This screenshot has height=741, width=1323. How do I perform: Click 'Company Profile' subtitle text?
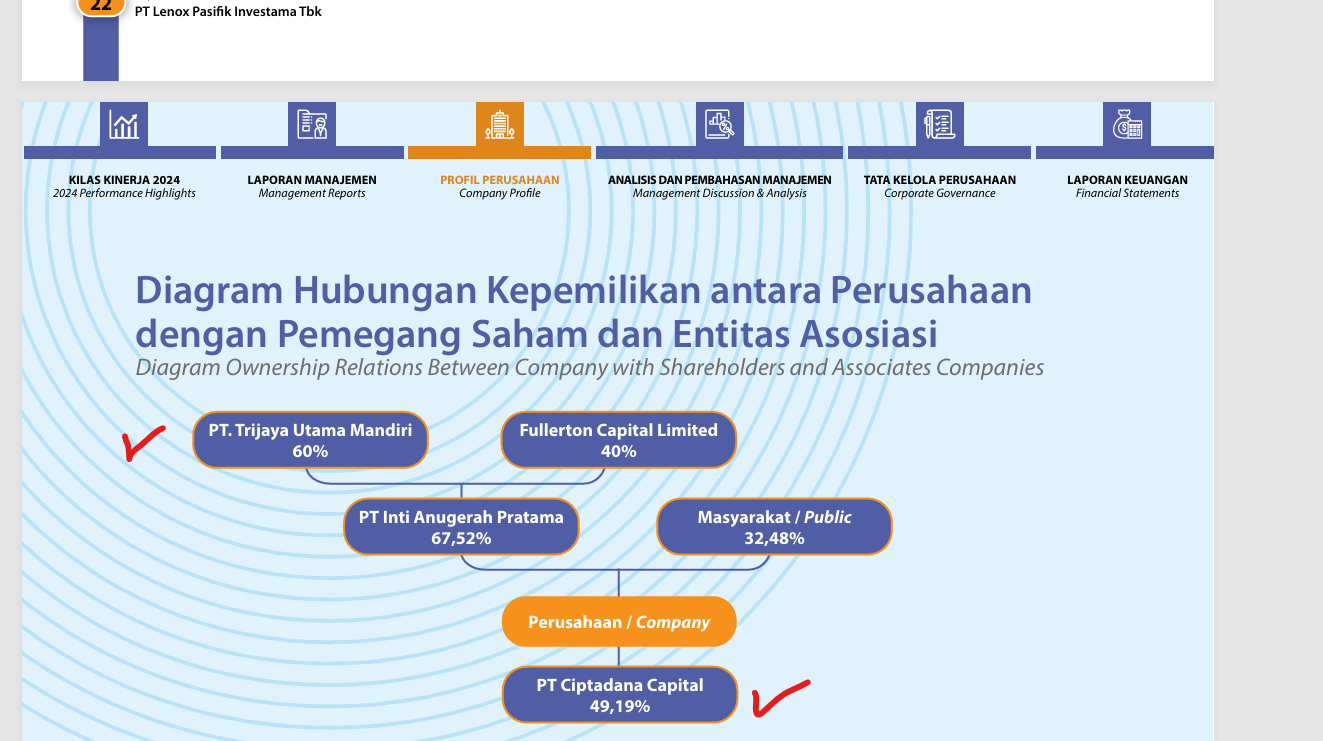click(500, 194)
